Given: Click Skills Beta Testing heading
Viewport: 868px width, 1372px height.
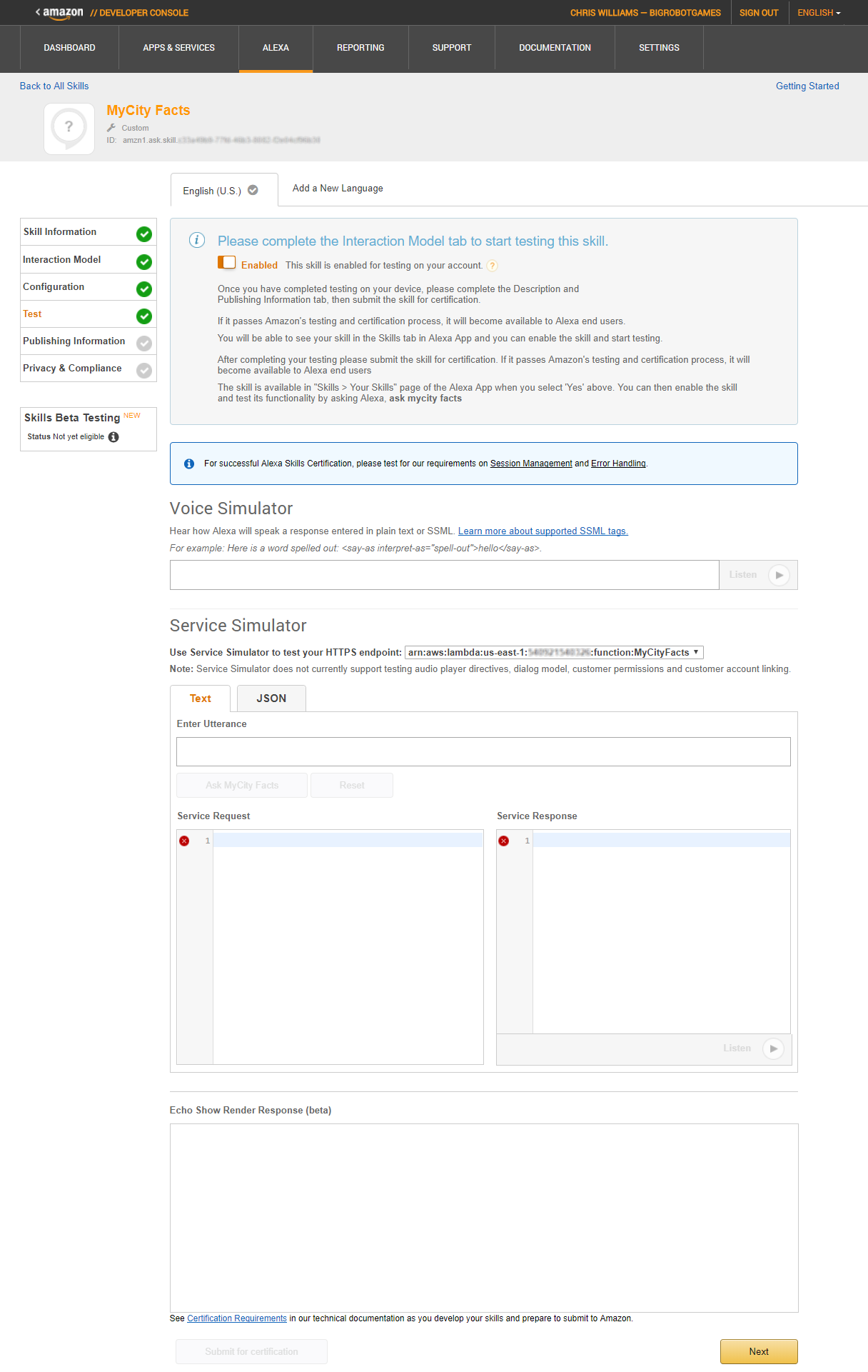Looking at the screenshot, I should click(72, 418).
